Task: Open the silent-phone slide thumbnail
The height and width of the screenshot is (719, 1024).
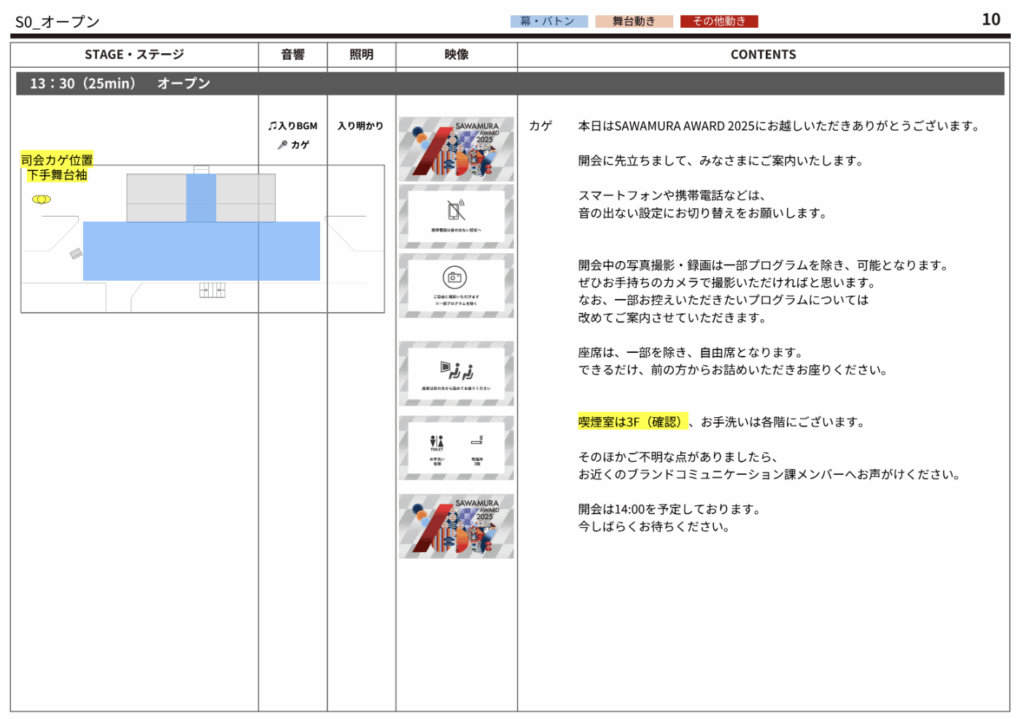Action: (456, 216)
